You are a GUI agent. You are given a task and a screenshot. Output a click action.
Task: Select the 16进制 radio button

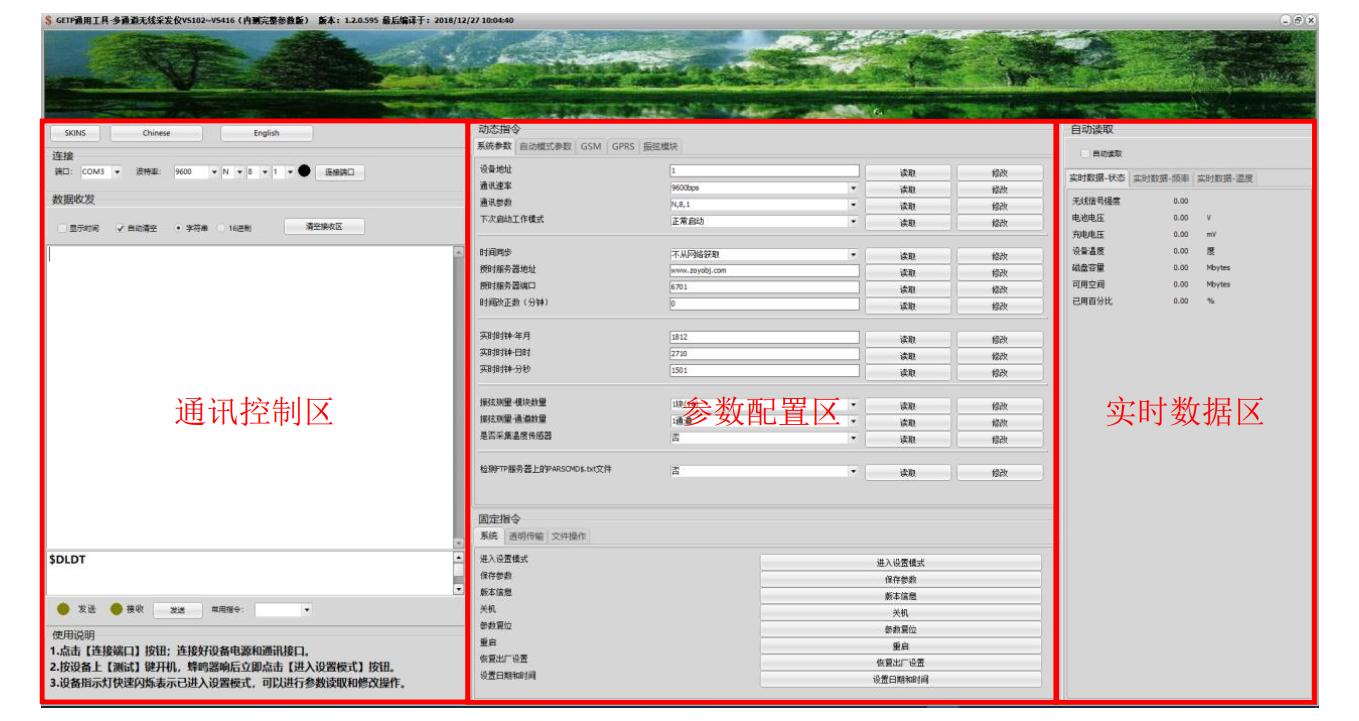point(219,226)
